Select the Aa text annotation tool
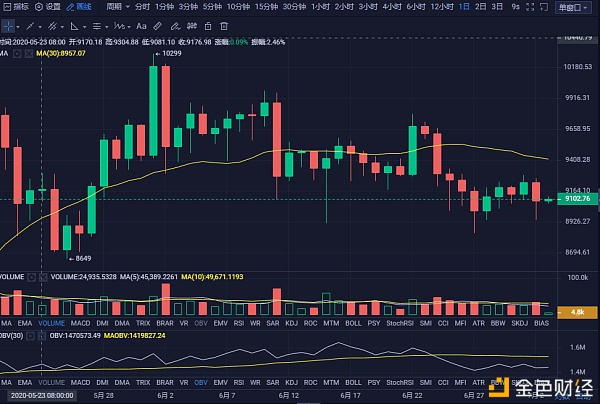 coord(141,26)
